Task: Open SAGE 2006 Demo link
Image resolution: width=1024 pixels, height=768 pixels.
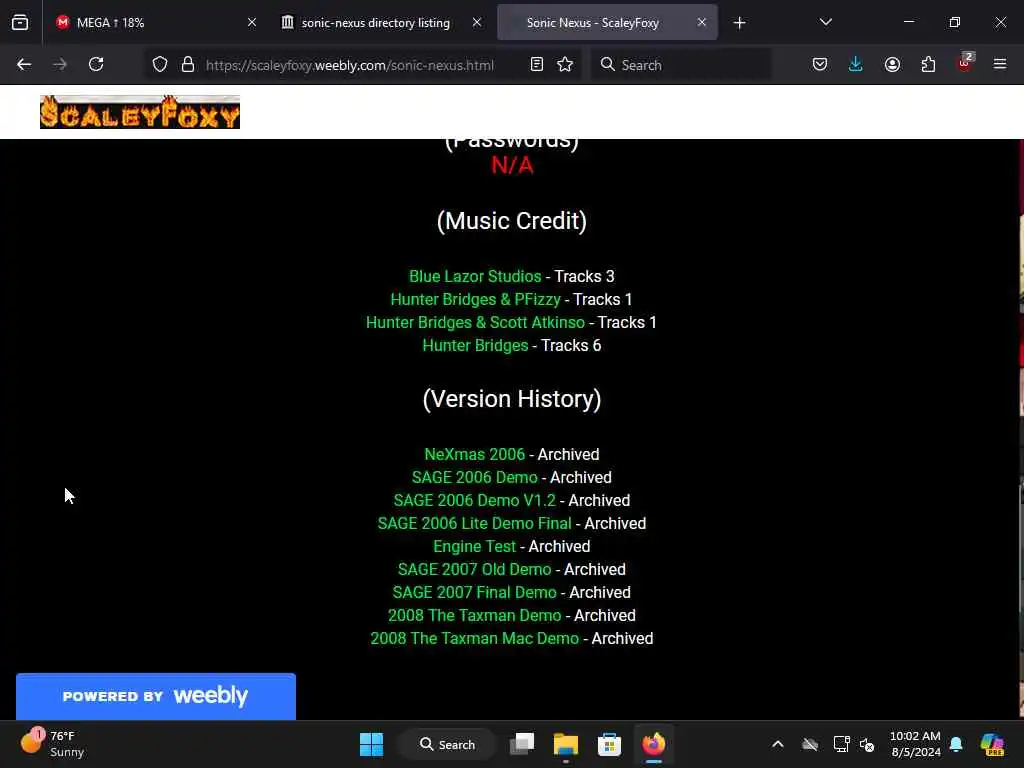Action: 475,477
